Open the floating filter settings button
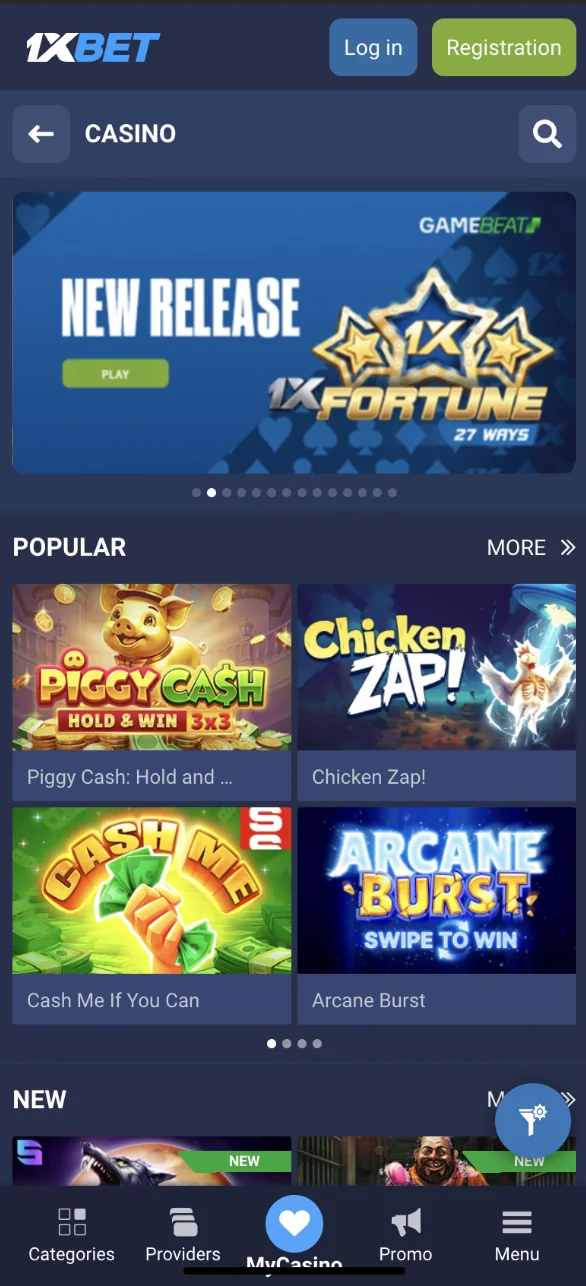 533,1121
